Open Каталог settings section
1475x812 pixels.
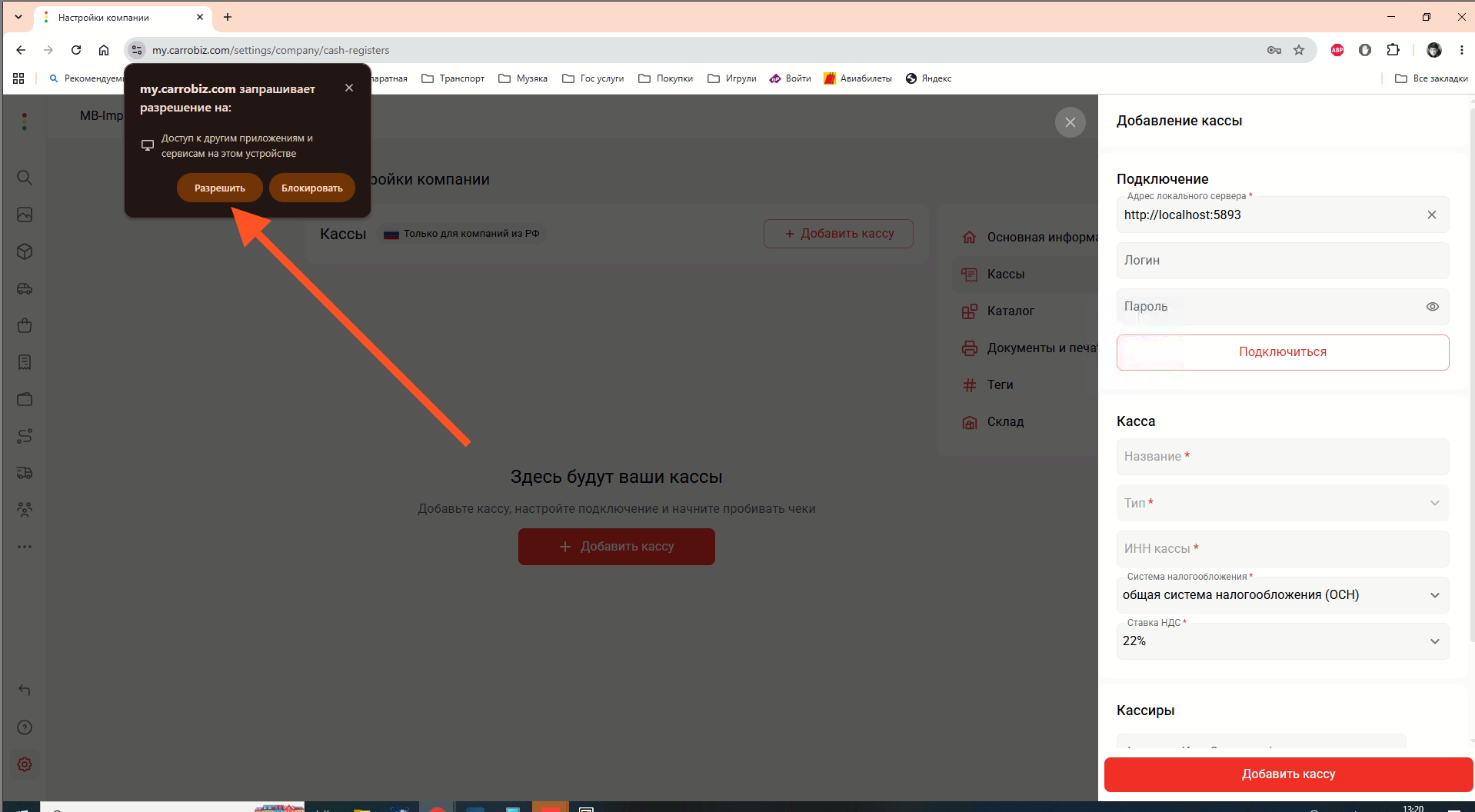click(1026, 311)
